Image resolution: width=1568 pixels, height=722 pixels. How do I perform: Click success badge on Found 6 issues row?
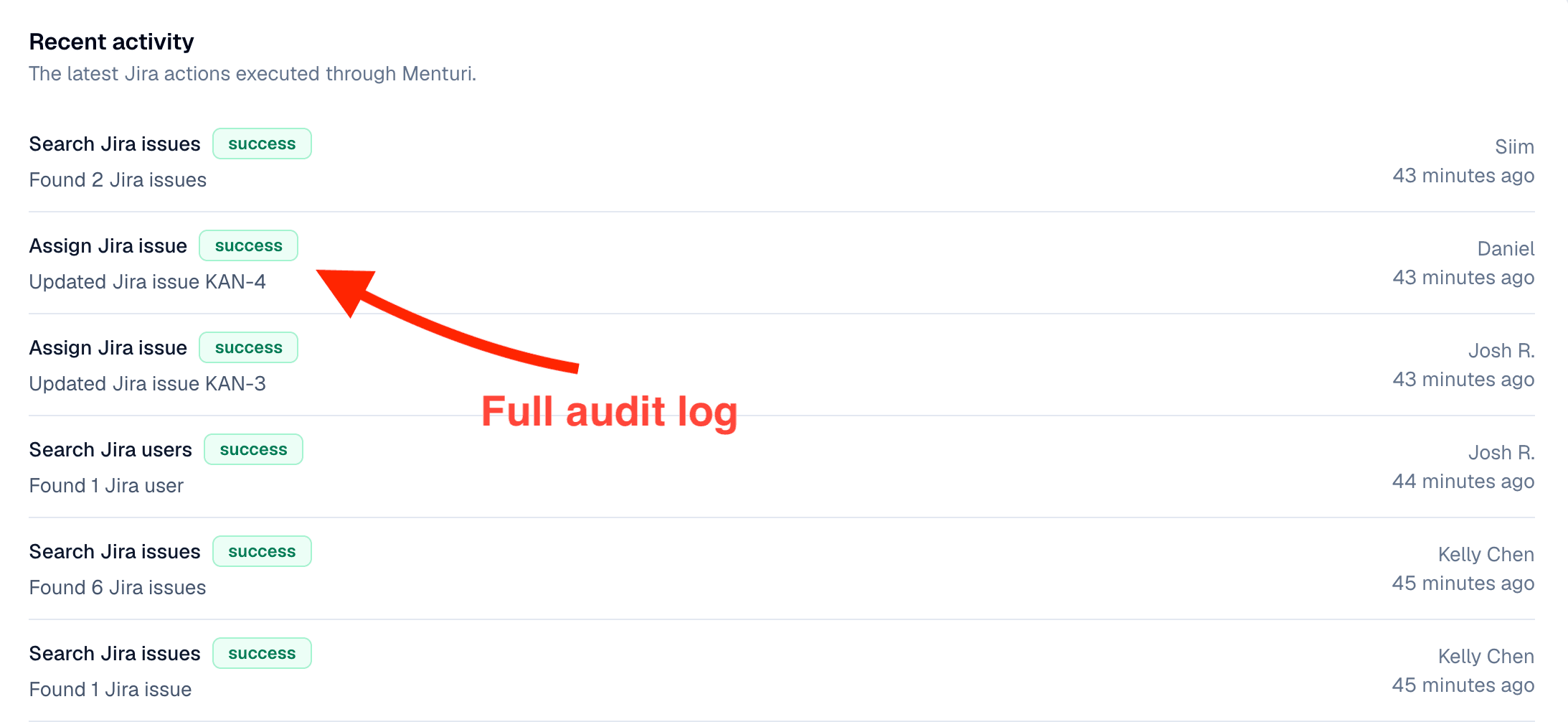(262, 551)
